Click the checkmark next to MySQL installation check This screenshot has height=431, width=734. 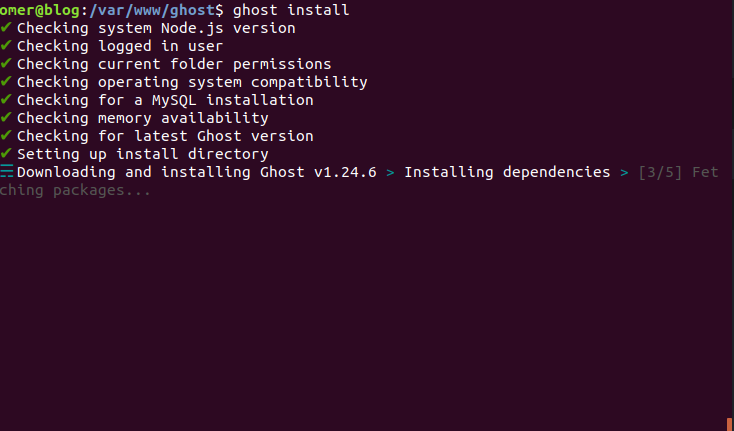[x=6, y=99]
